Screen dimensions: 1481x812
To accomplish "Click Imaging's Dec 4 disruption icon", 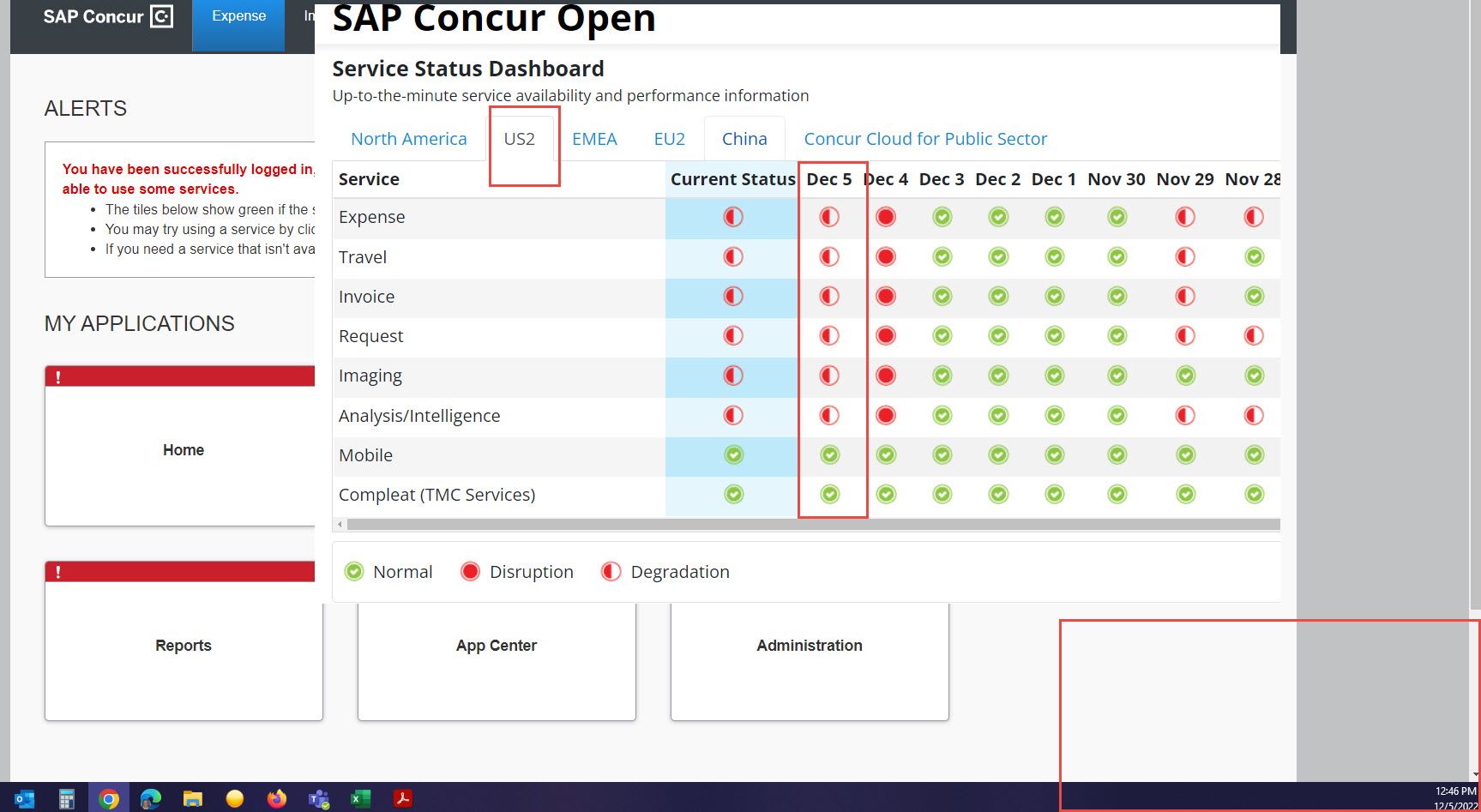I will pyautogui.click(x=885, y=375).
